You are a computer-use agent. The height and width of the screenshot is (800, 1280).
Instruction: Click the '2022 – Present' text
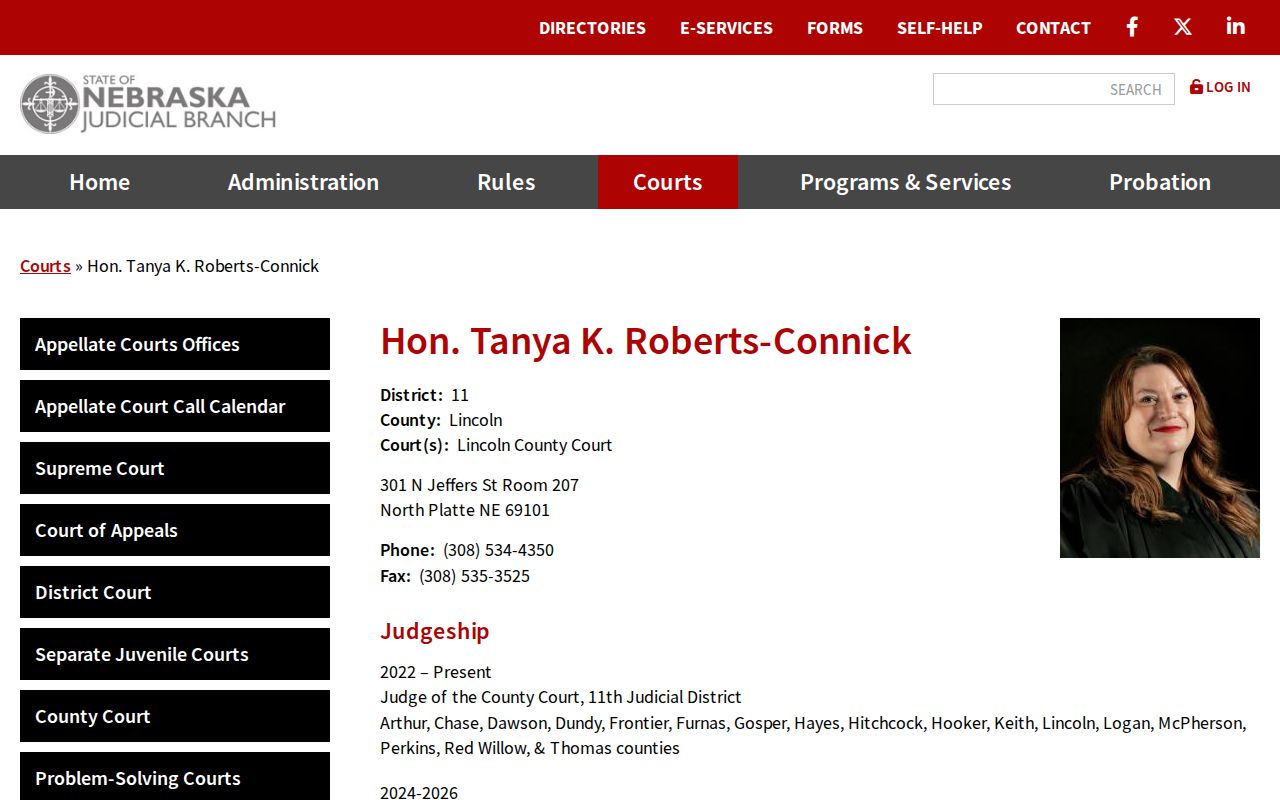tap(436, 672)
